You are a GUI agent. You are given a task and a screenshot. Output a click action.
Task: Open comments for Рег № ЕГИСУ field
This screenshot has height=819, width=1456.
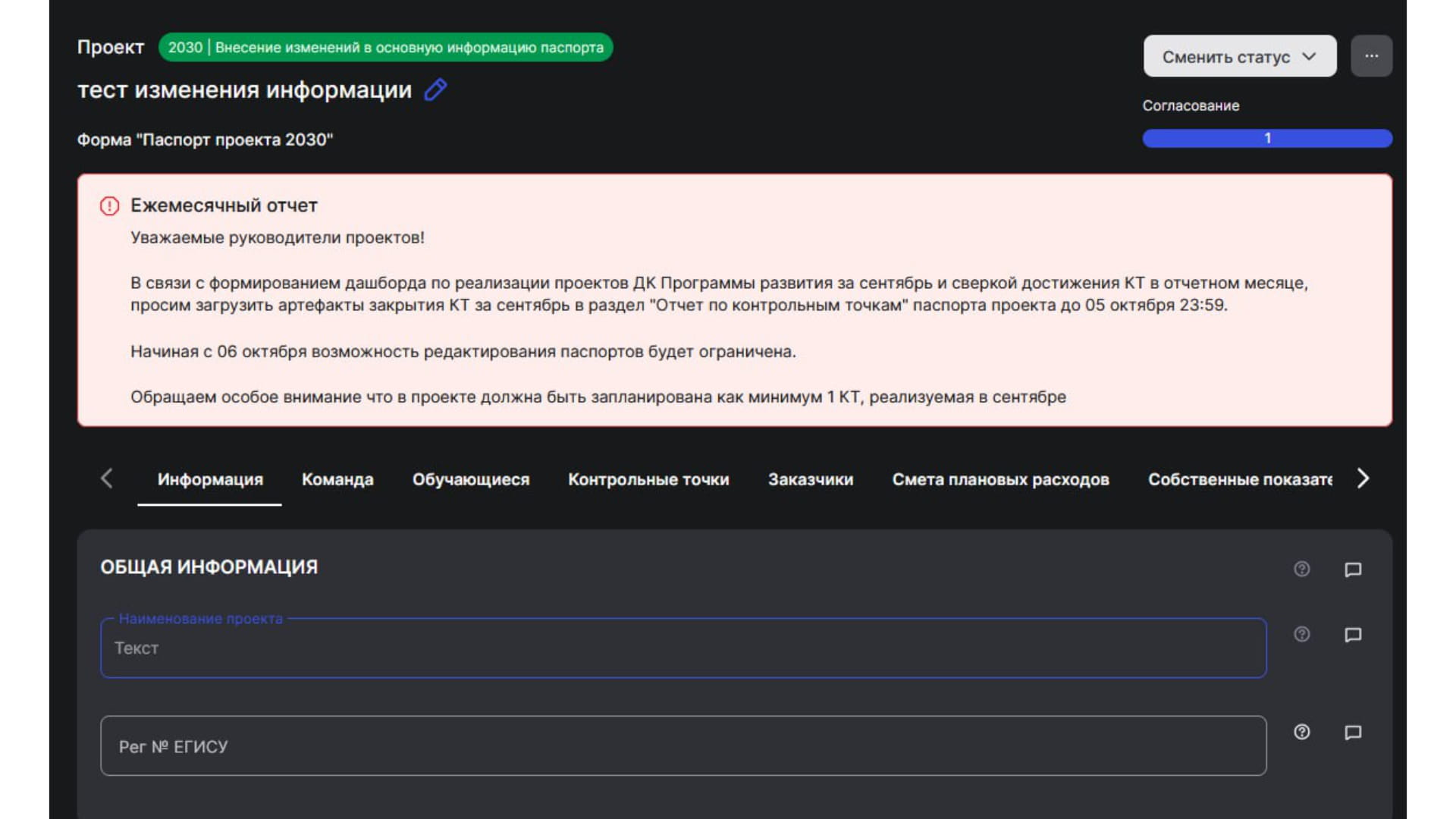1353,733
